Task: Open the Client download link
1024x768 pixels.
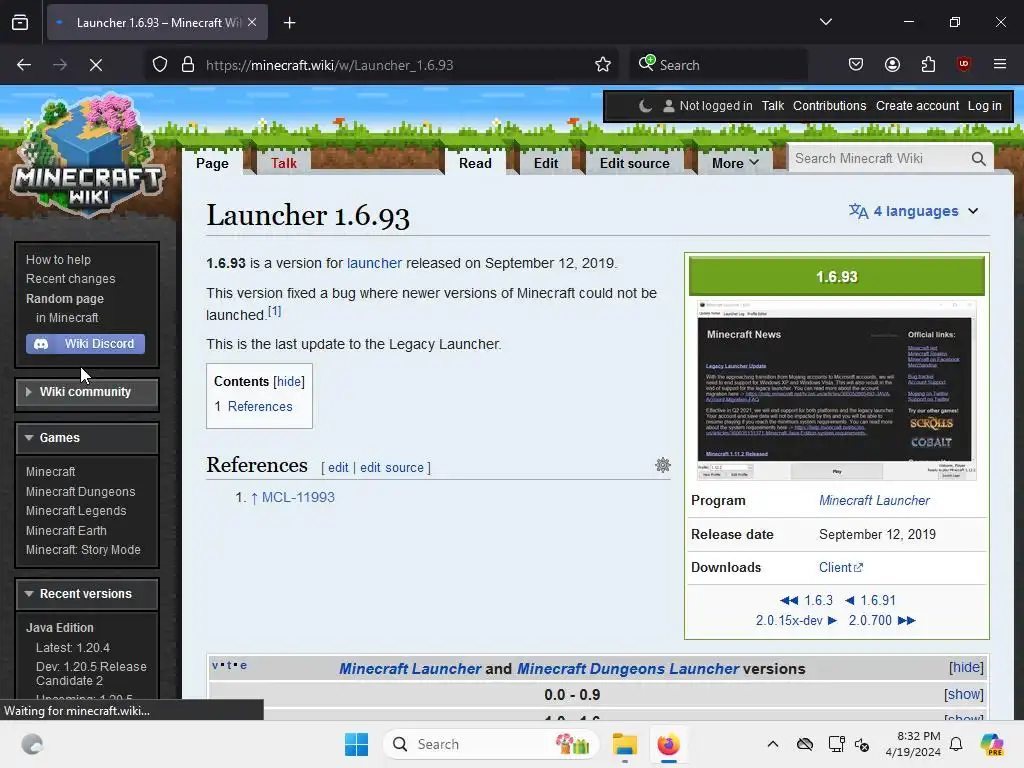Action: tap(840, 568)
